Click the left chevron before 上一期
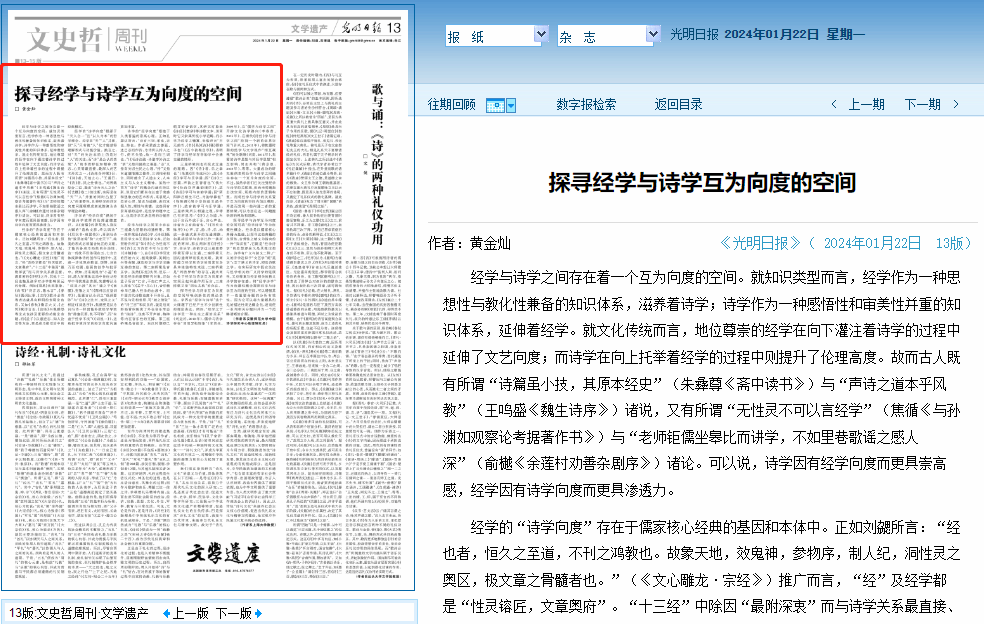The height and width of the screenshot is (624, 984). coord(833,105)
